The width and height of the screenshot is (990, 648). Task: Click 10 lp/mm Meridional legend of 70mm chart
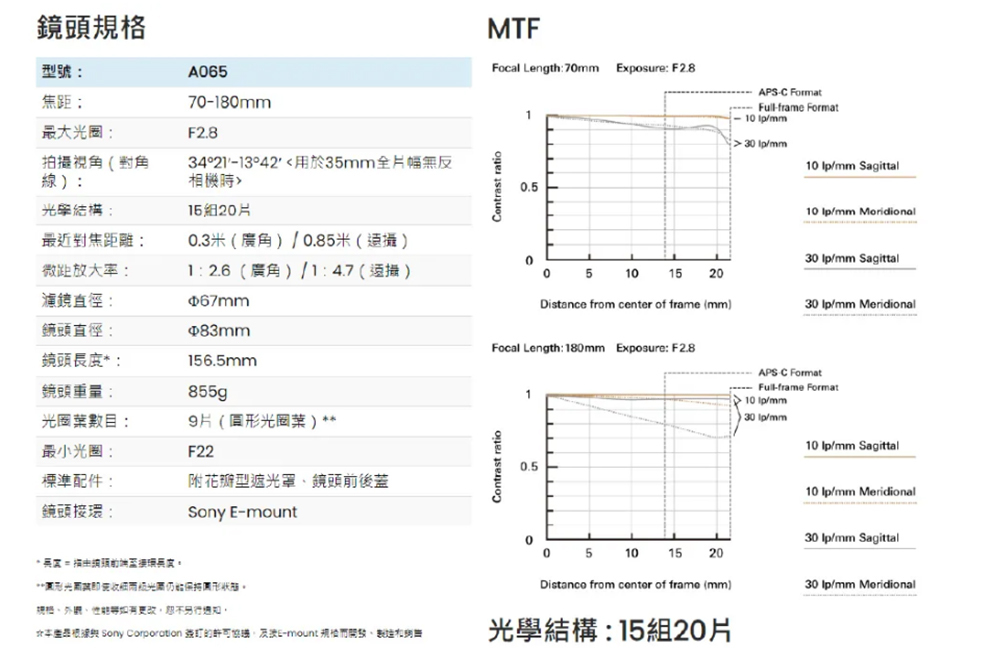pos(860,212)
